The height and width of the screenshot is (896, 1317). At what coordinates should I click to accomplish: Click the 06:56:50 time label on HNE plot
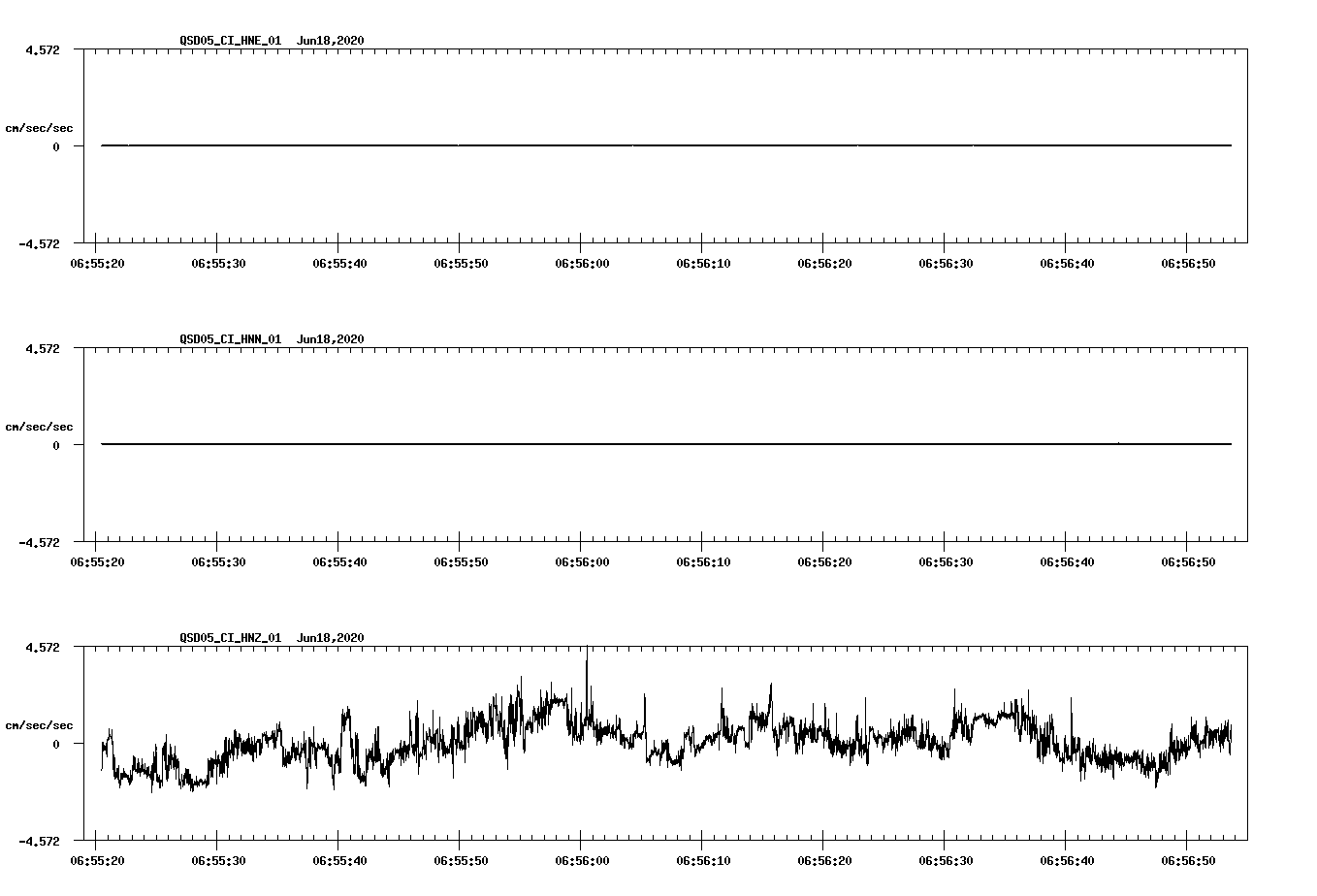[1187, 264]
